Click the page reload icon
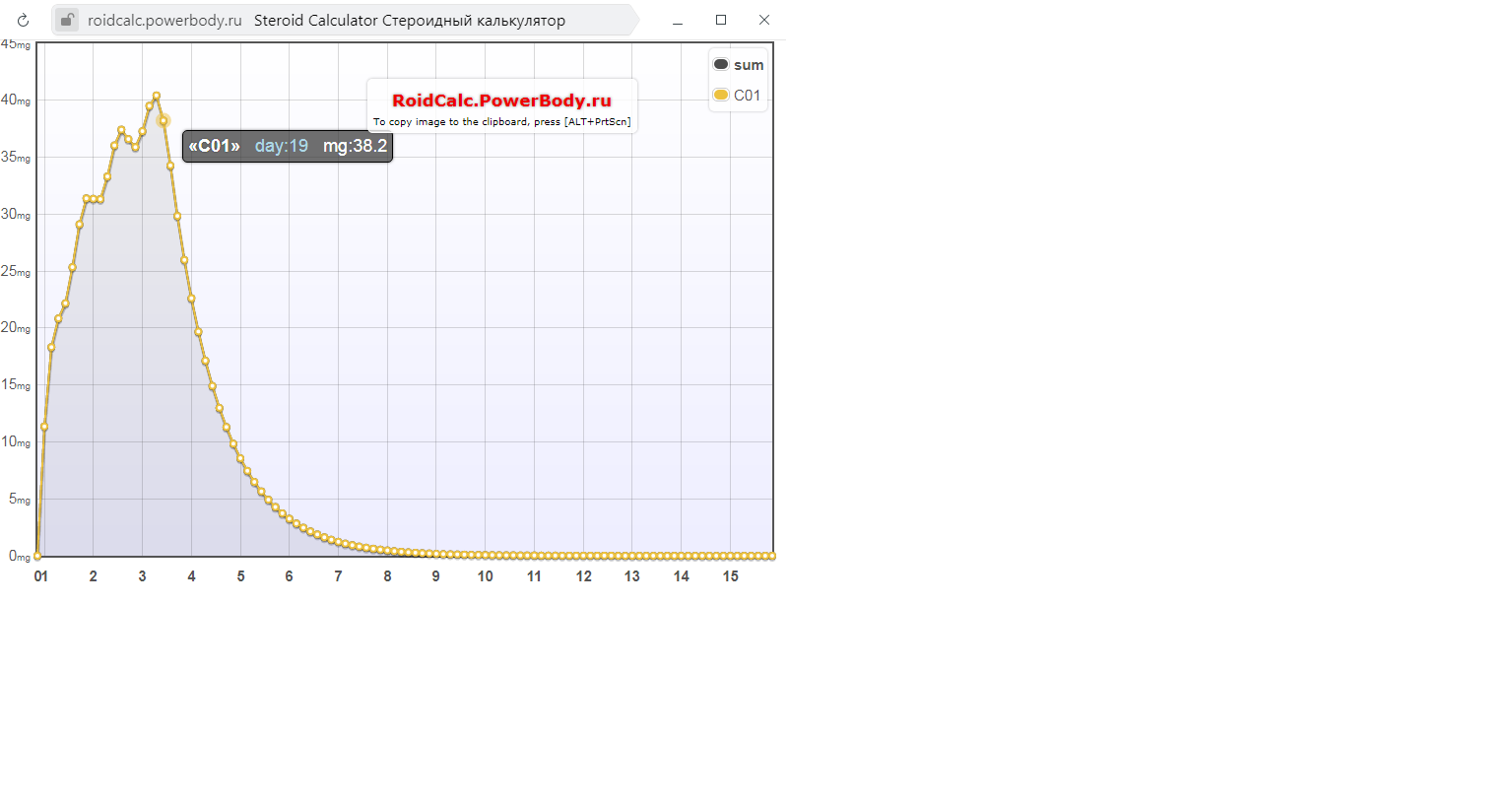The height and width of the screenshot is (807, 1512). coord(23,20)
